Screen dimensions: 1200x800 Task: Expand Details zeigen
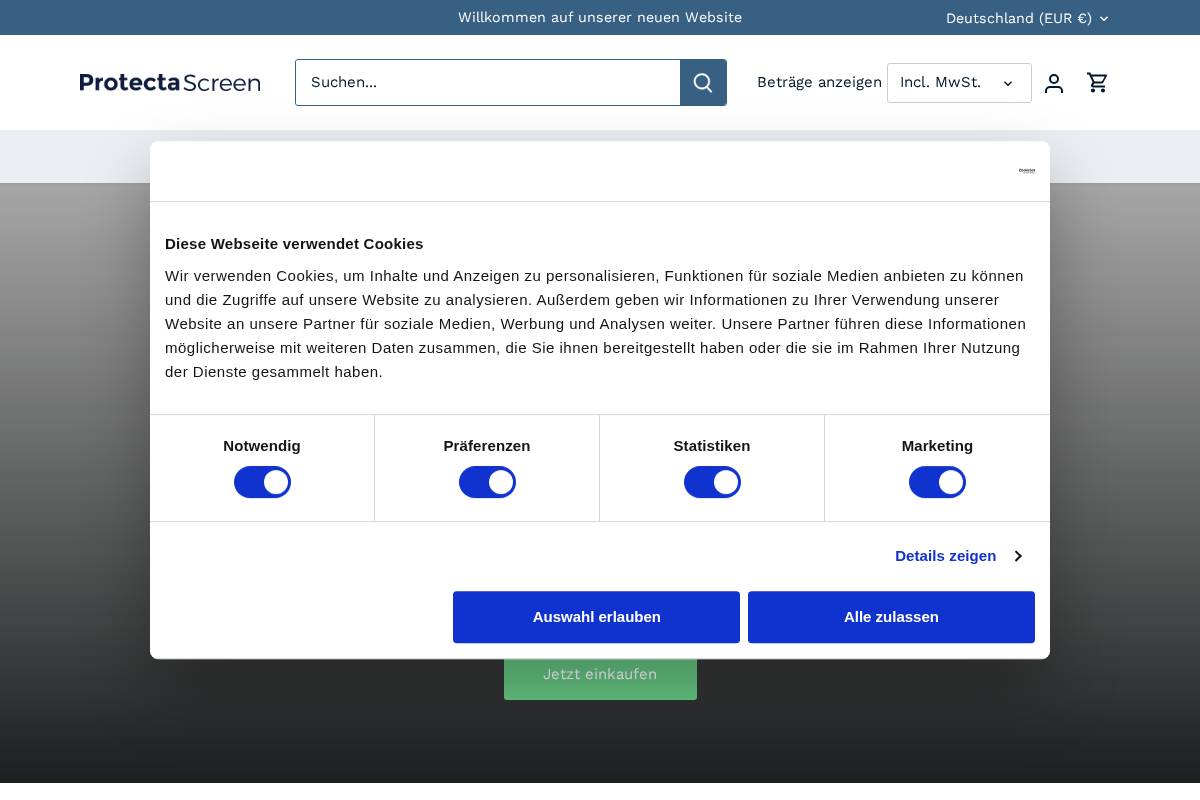(x=945, y=556)
